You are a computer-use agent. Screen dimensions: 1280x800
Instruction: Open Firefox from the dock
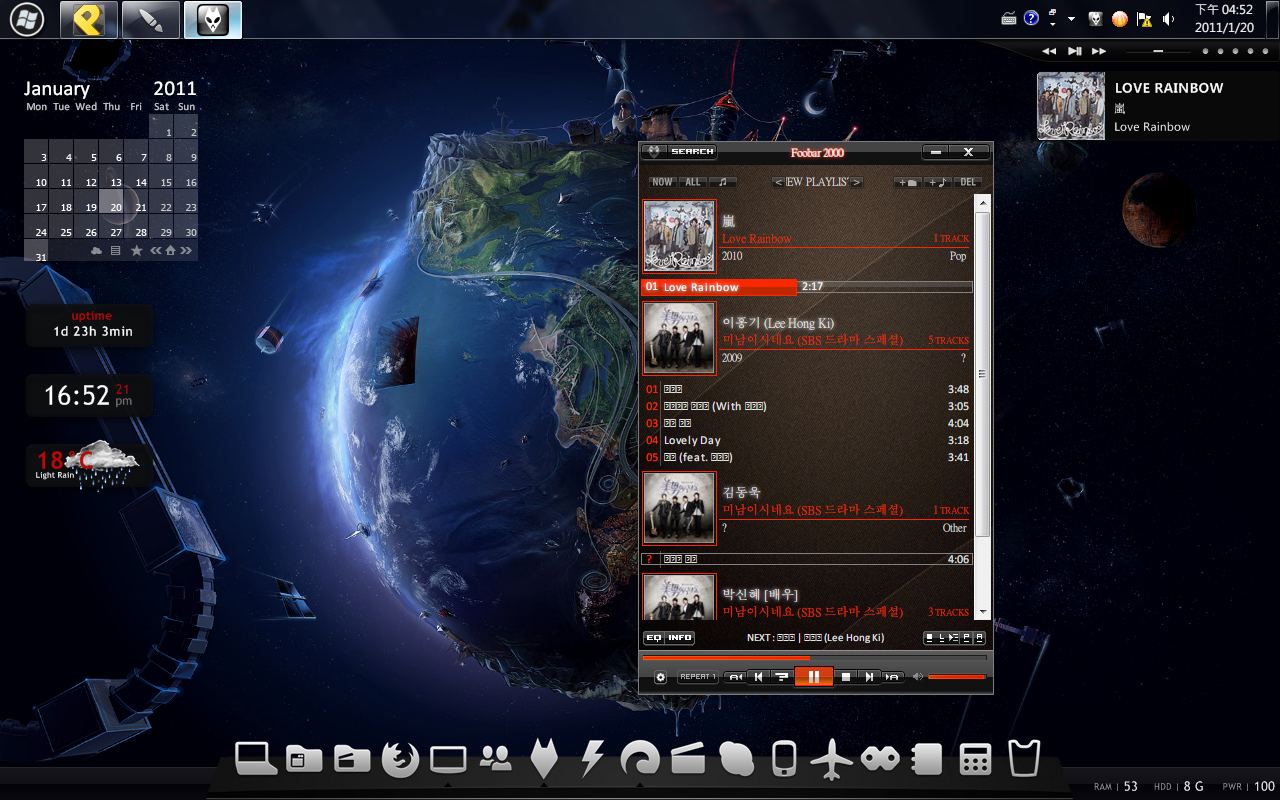pyautogui.click(x=400, y=760)
